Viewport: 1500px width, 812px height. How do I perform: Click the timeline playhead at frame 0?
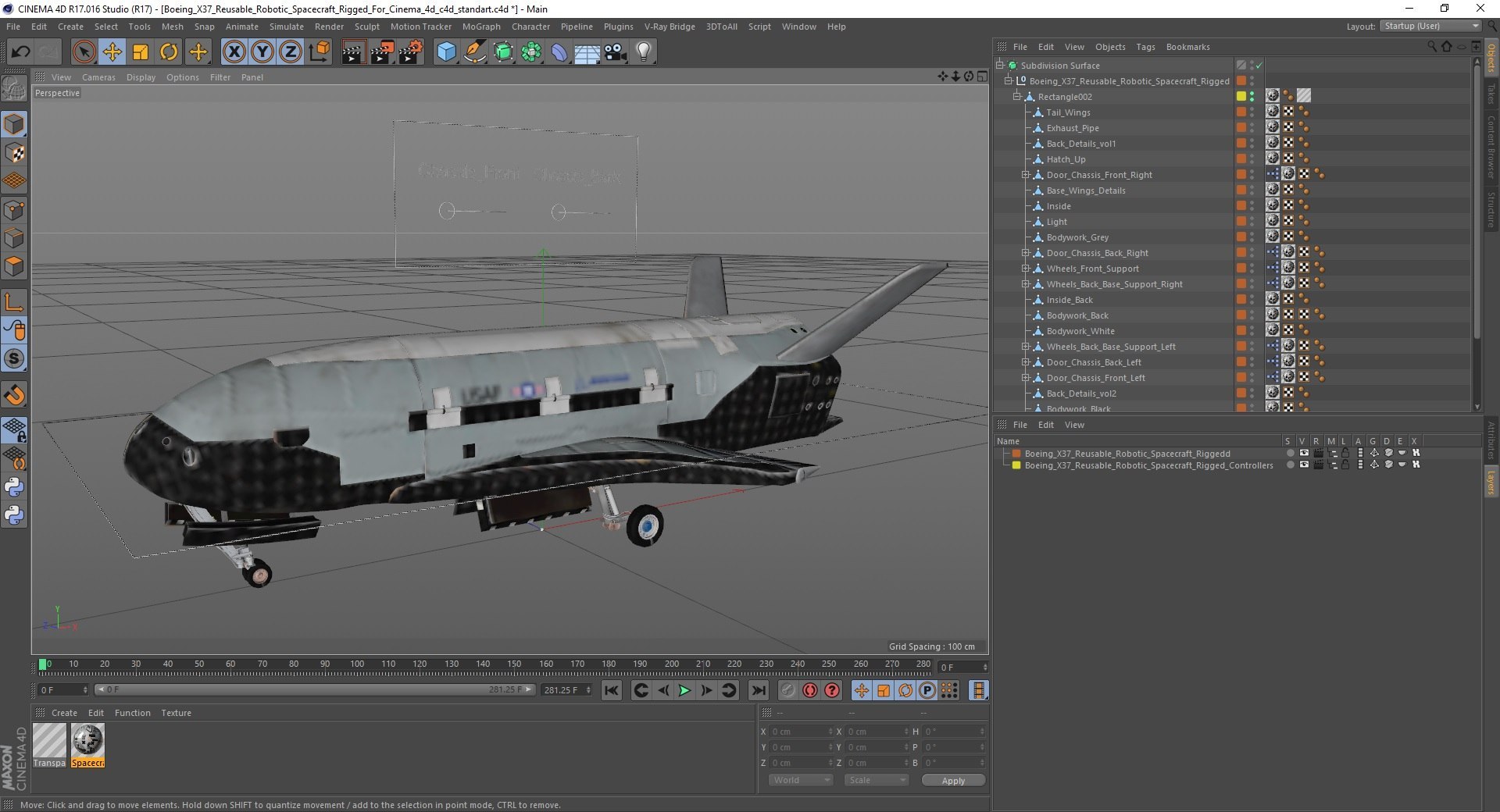tap(43, 664)
